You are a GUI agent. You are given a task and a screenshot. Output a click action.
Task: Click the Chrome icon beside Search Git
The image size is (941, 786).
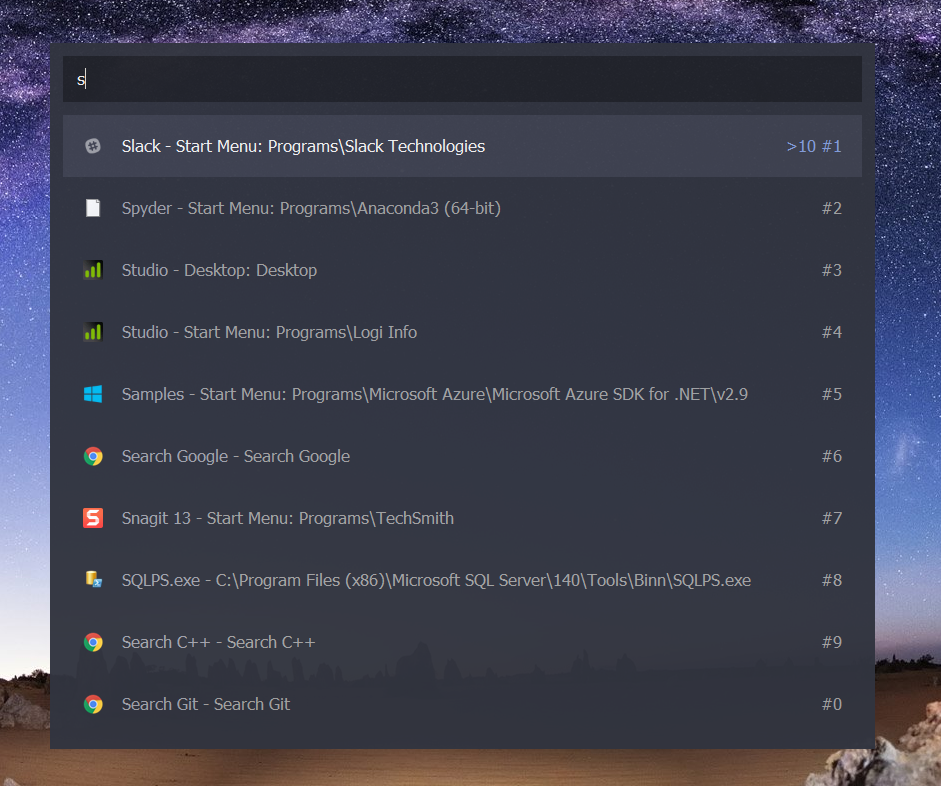pos(93,704)
